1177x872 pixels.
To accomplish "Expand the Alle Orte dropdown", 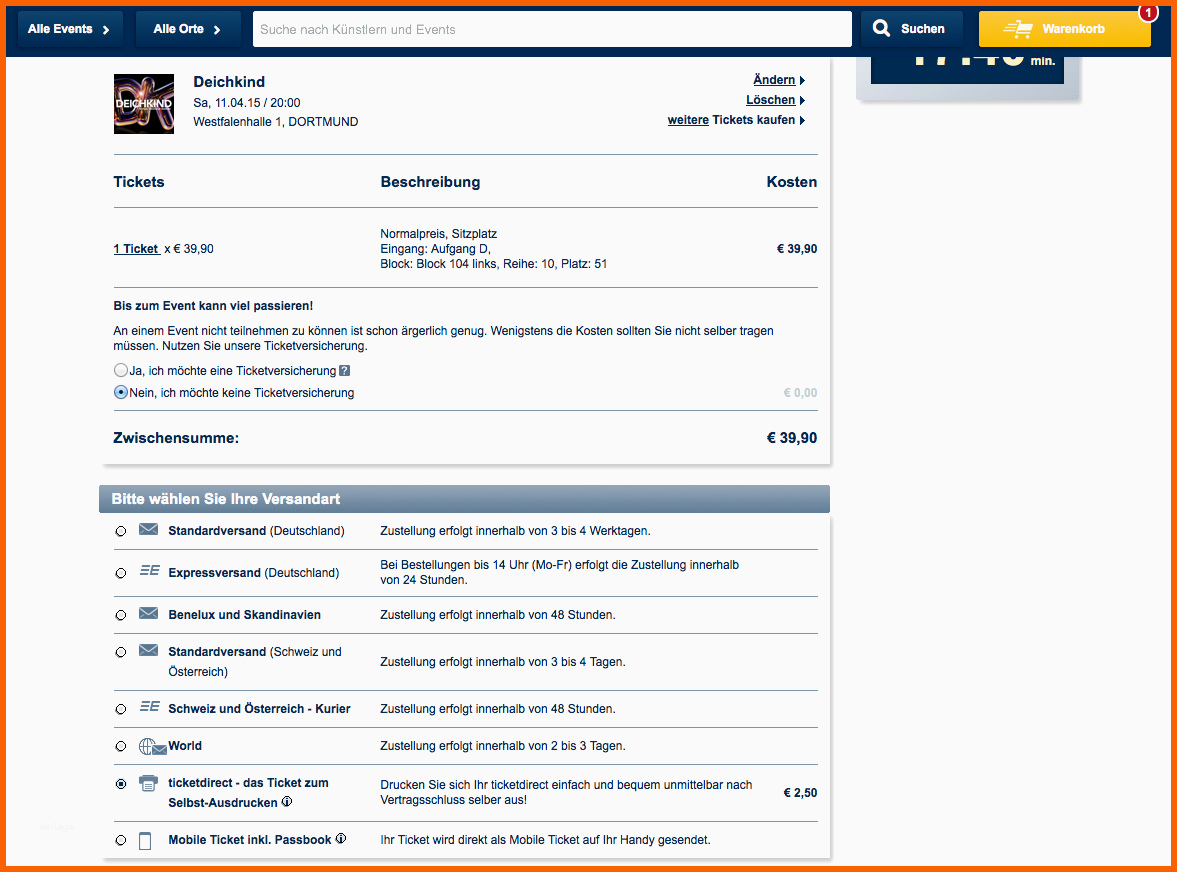I will tap(187, 29).
